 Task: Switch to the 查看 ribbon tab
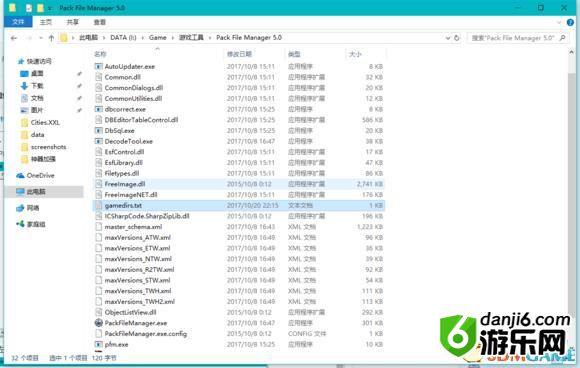pyautogui.click(x=100, y=22)
